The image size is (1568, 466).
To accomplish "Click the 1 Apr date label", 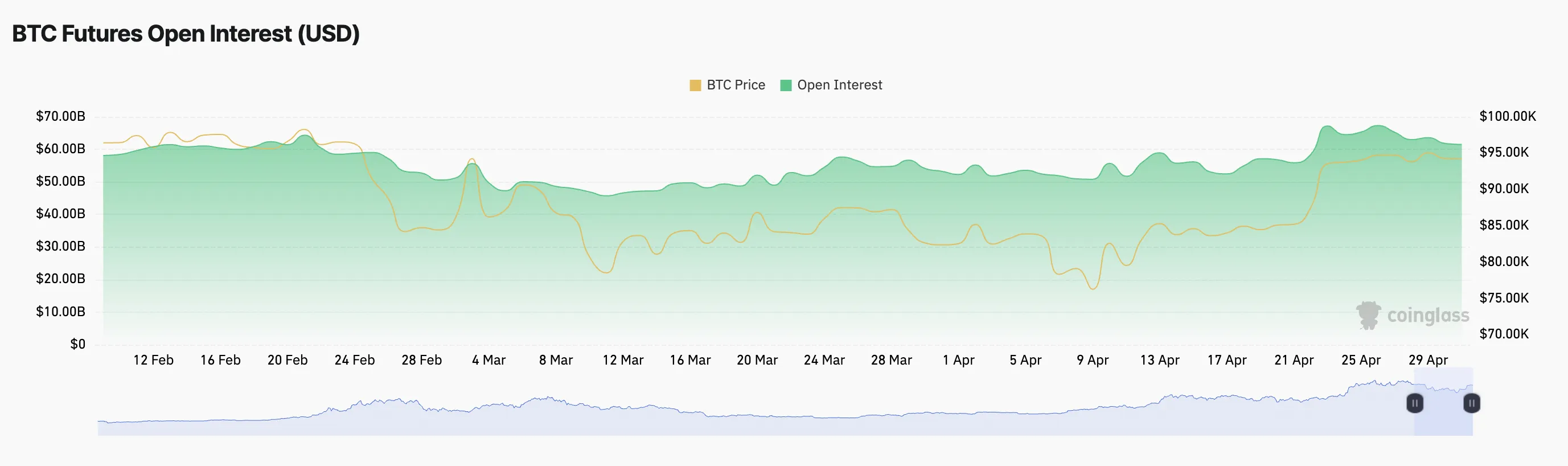I will point(958,360).
